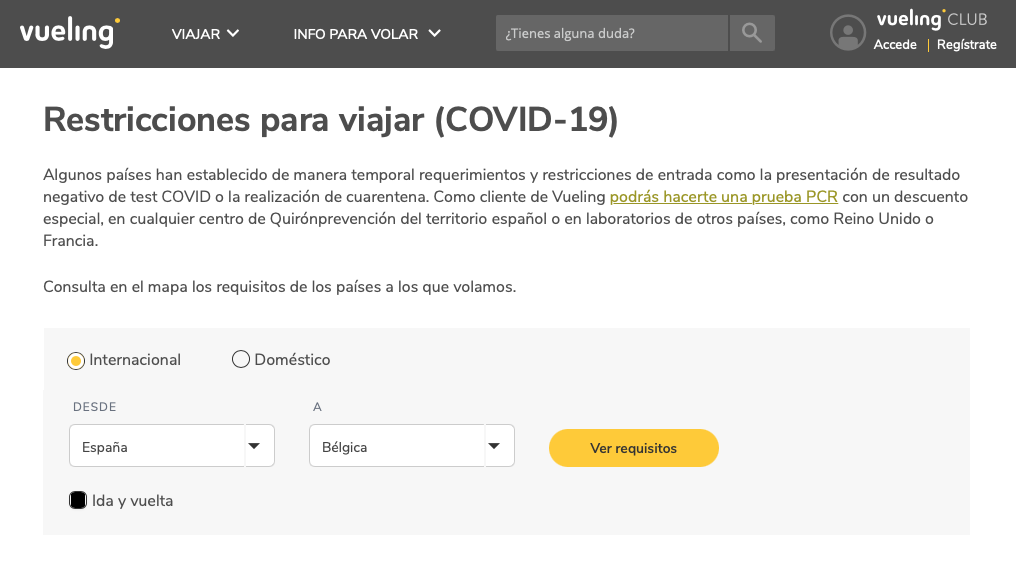The width and height of the screenshot is (1016, 565).
Task: Open the VIAJAR menu
Action: (196, 34)
